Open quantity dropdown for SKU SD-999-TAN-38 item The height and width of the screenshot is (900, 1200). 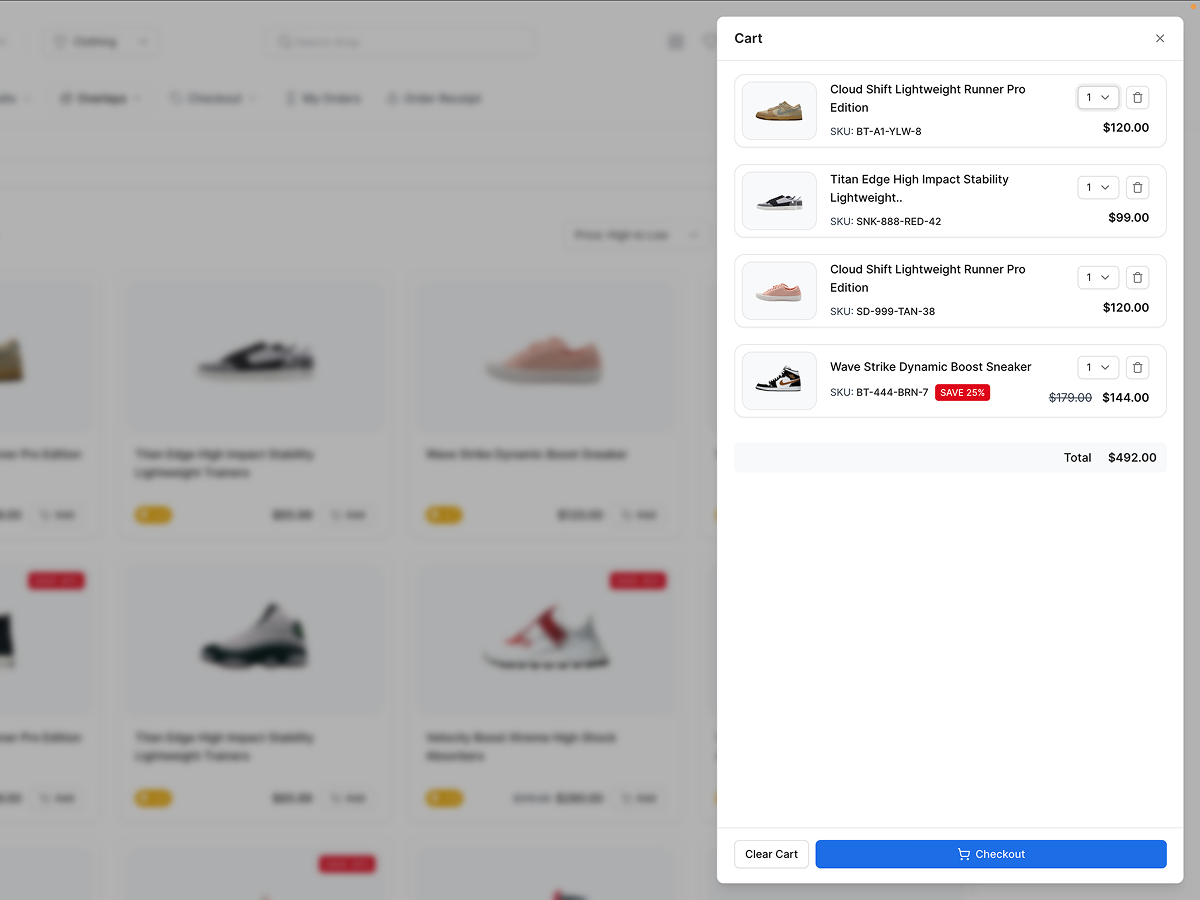1097,278
